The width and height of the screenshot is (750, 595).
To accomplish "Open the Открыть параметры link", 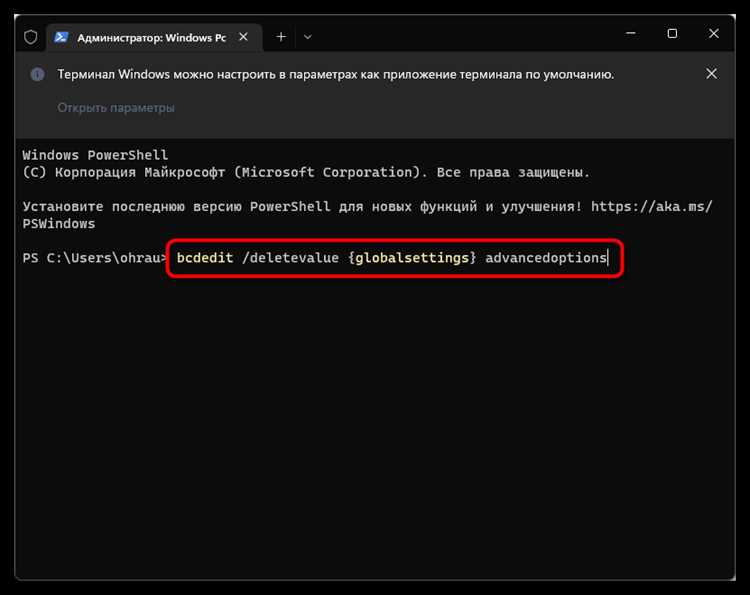I will point(116,108).
